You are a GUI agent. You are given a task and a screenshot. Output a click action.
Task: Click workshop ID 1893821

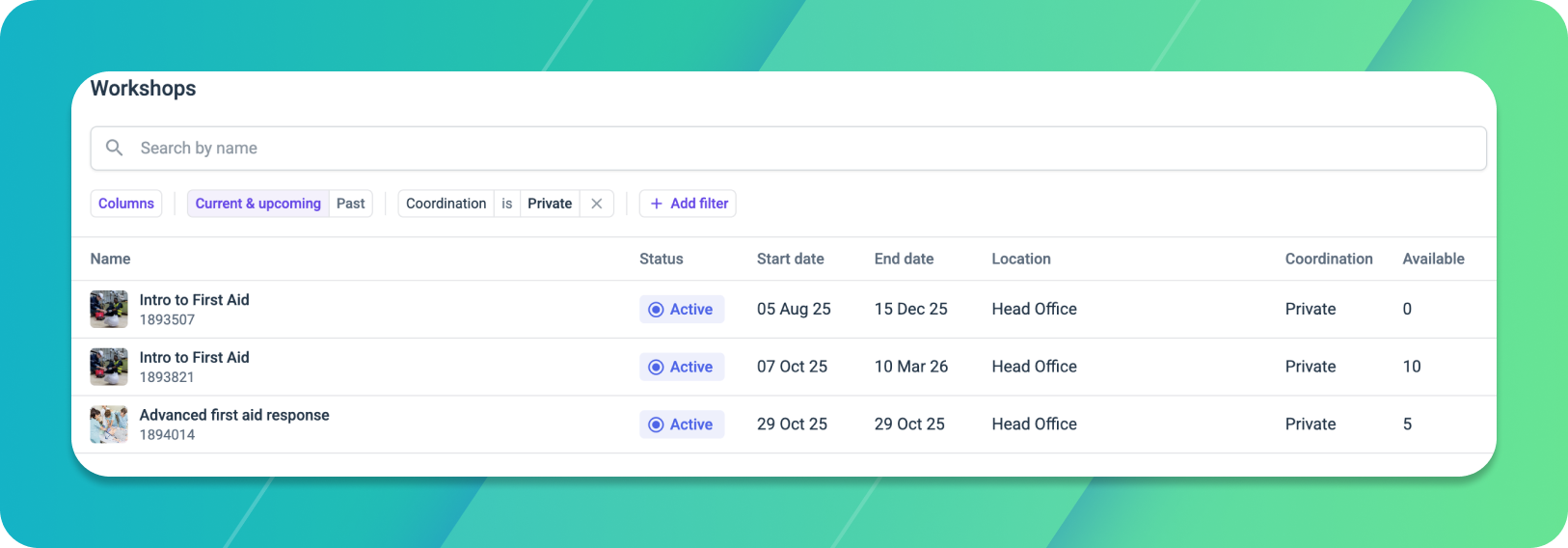click(167, 378)
